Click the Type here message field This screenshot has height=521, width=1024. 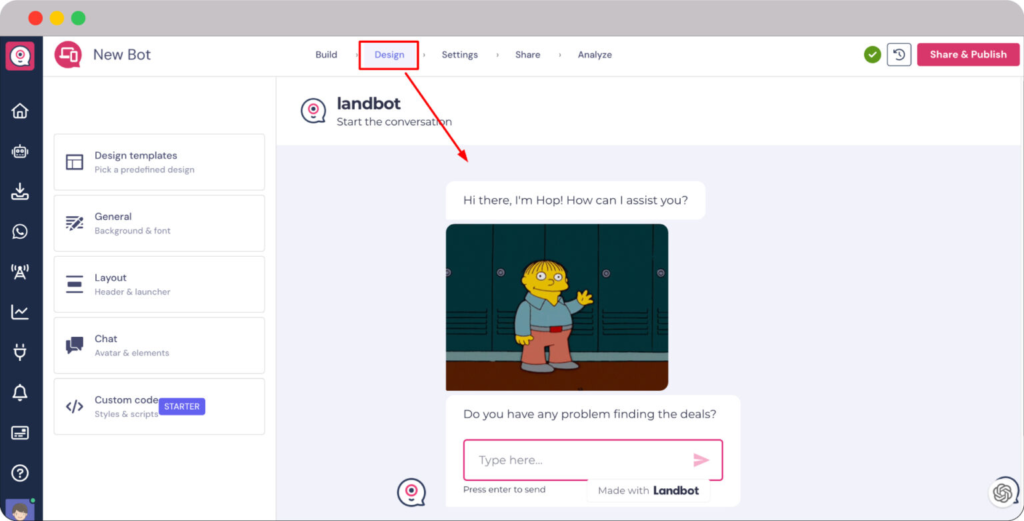(x=593, y=460)
